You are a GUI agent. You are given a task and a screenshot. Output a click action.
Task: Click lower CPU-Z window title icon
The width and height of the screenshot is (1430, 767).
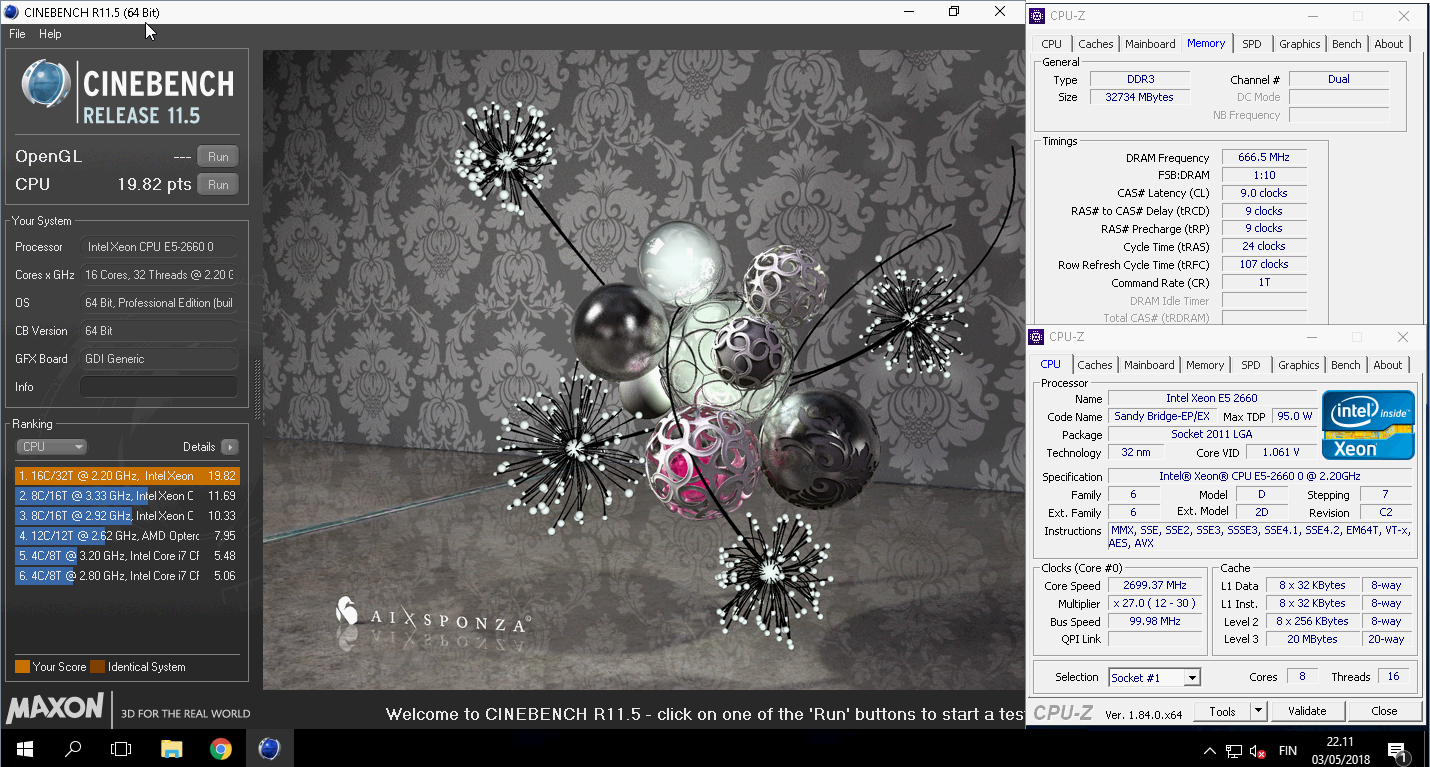tap(1038, 337)
